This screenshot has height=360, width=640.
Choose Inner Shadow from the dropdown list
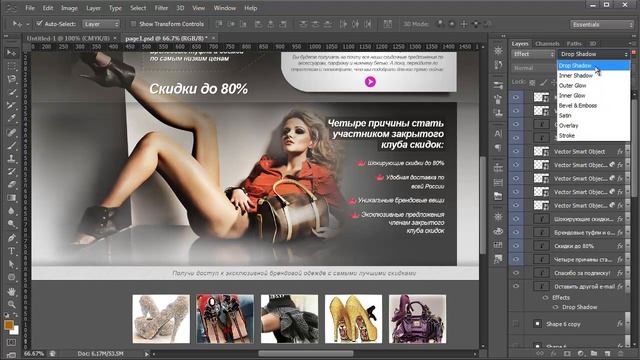[x=593, y=76]
